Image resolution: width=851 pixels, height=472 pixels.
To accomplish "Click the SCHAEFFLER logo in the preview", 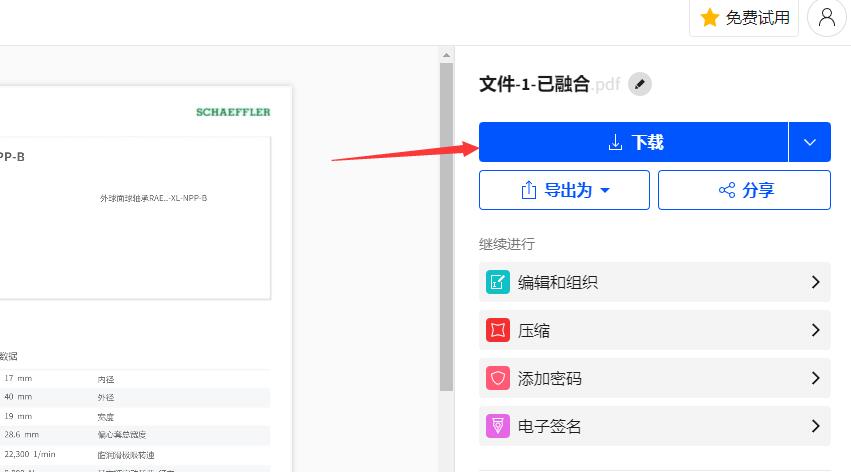I will 233,112.
